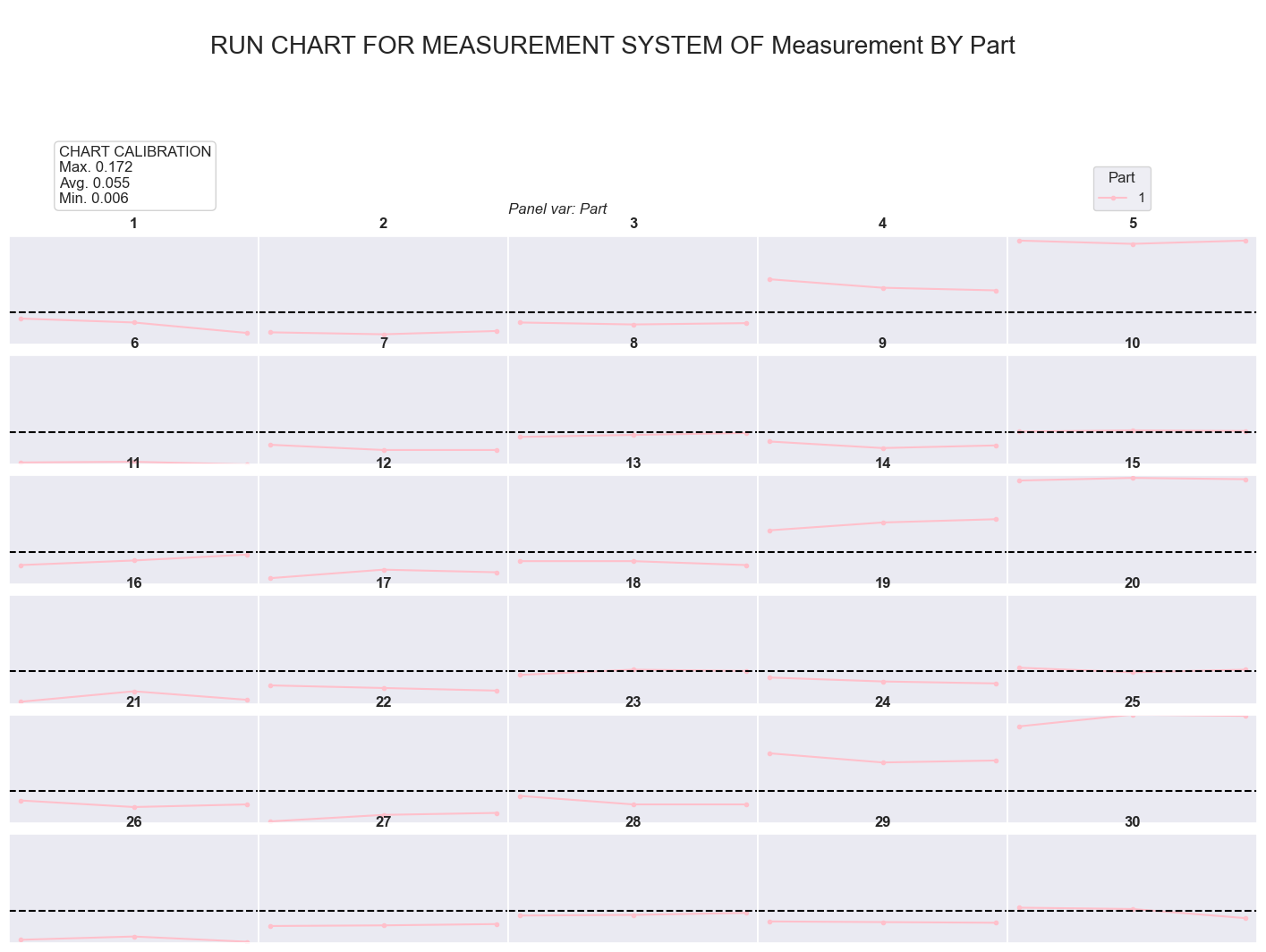Click the middle data point in panel 12
The width and height of the screenshot is (1266, 952).
[384, 570]
